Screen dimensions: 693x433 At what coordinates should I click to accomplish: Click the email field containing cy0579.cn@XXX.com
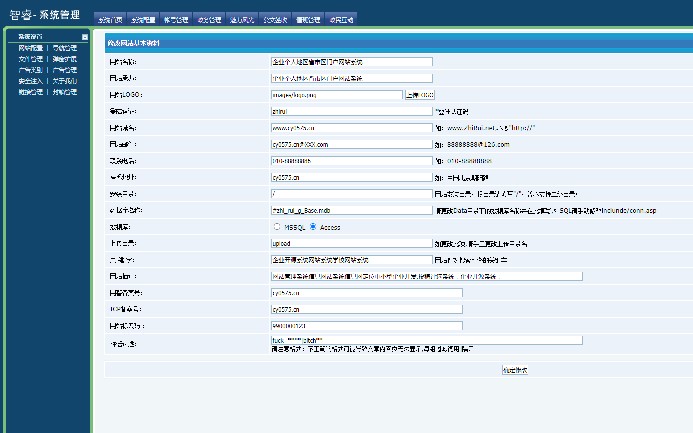[x=352, y=144]
